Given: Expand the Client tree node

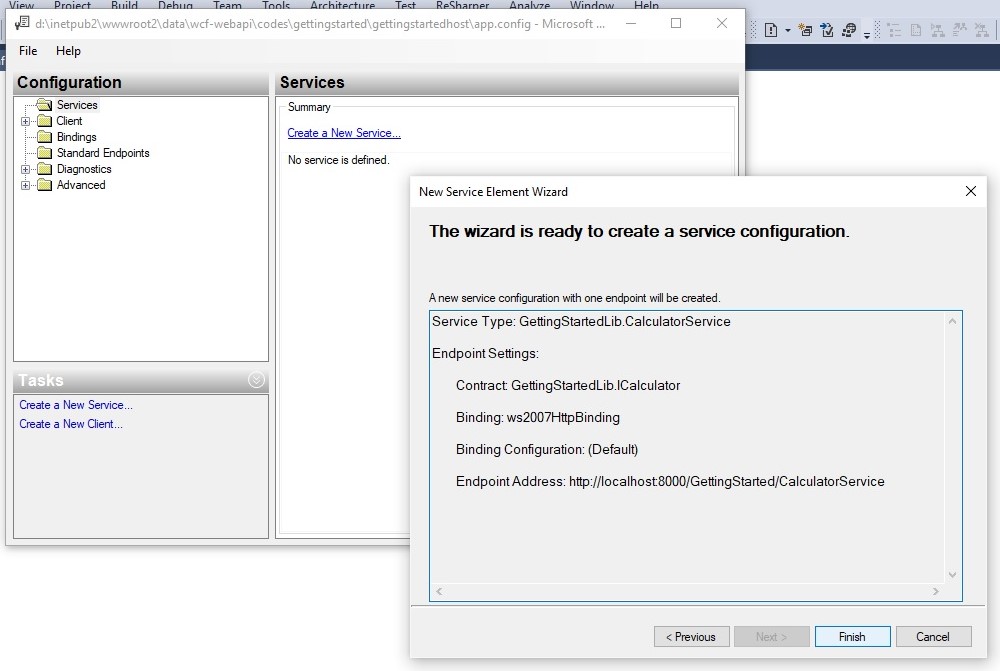Looking at the screenshot, I should pos(26,121).
